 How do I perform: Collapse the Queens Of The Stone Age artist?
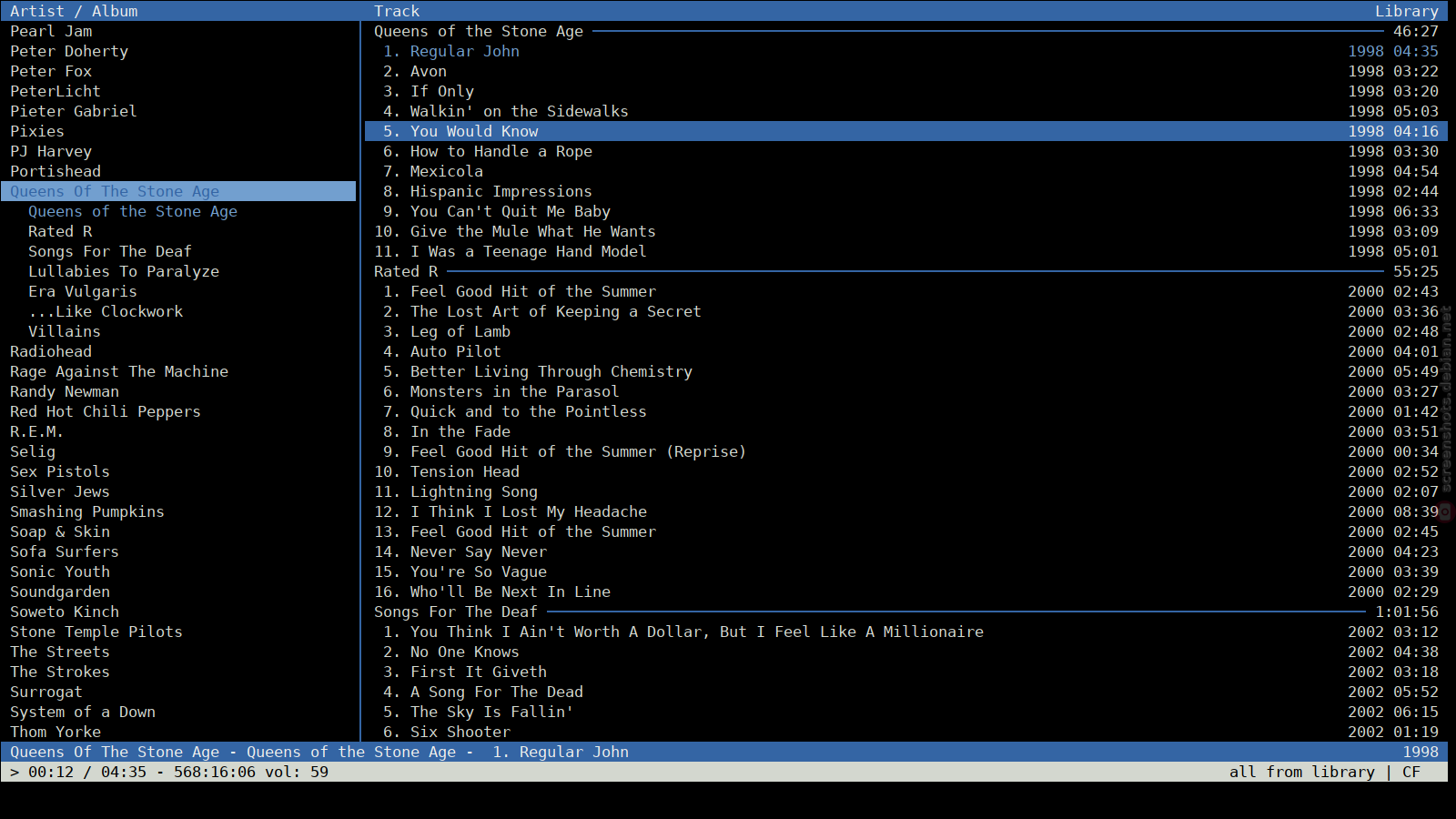tap(178, 191)
